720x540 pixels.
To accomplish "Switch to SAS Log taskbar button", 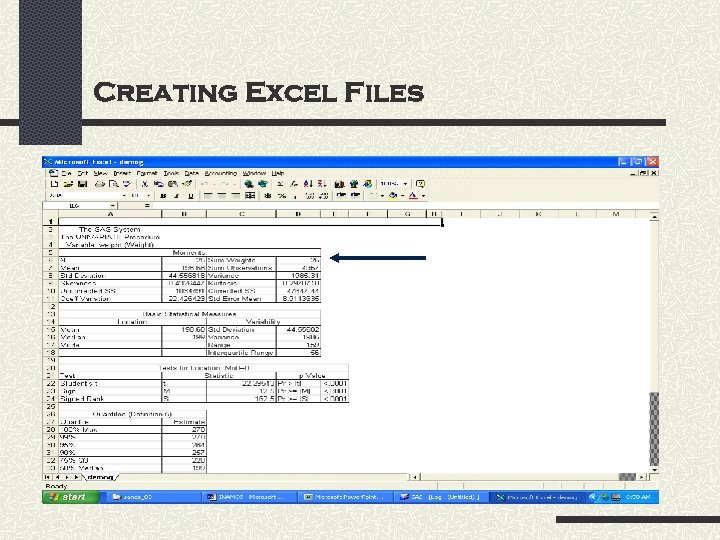I will click(439, 497).
